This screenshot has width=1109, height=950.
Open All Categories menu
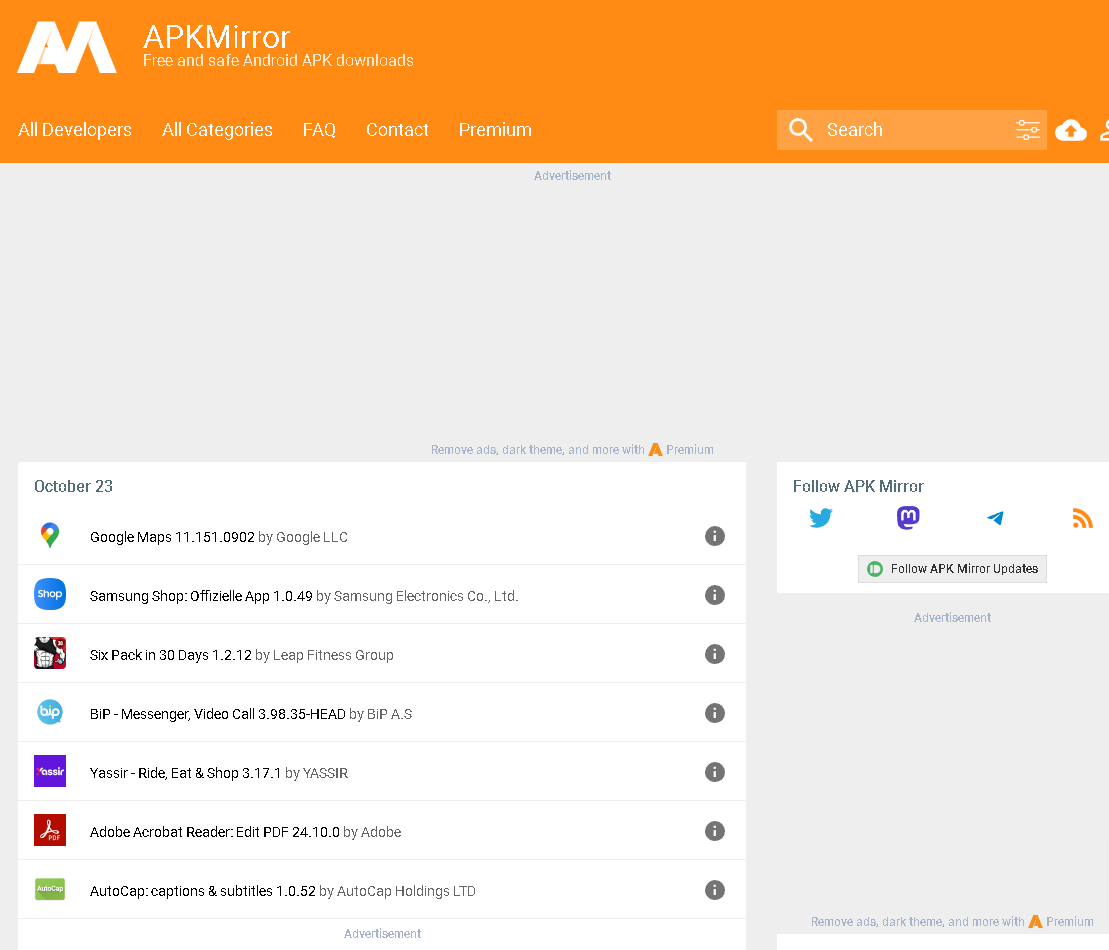(x=217, y=129)
